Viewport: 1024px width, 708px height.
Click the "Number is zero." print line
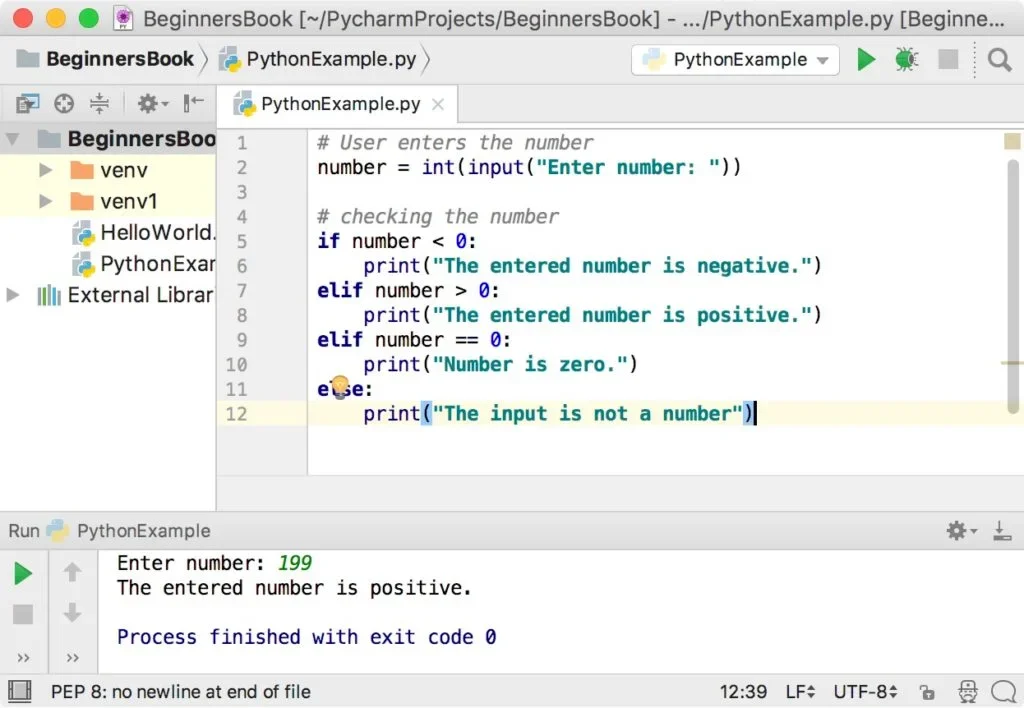500,364
